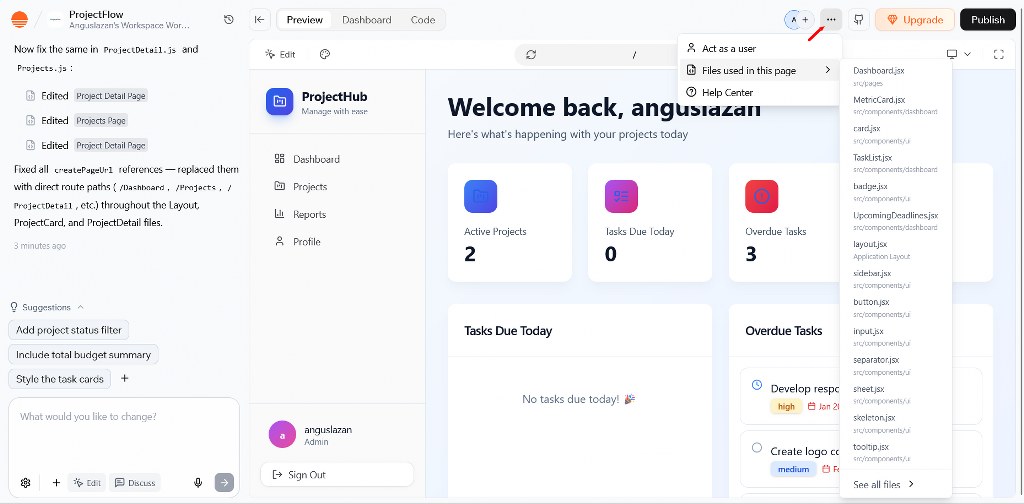
Task: Click the preview URL address bar
Action: (633, 54)
